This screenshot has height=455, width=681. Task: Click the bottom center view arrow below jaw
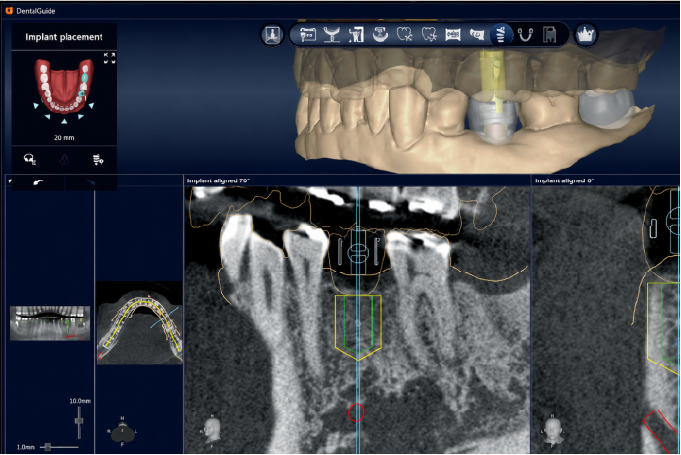64,122
